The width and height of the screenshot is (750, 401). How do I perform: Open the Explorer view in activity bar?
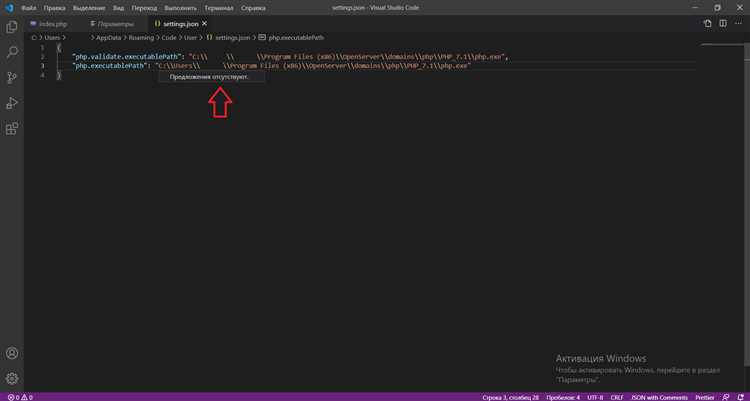click(x=12, y=27)
